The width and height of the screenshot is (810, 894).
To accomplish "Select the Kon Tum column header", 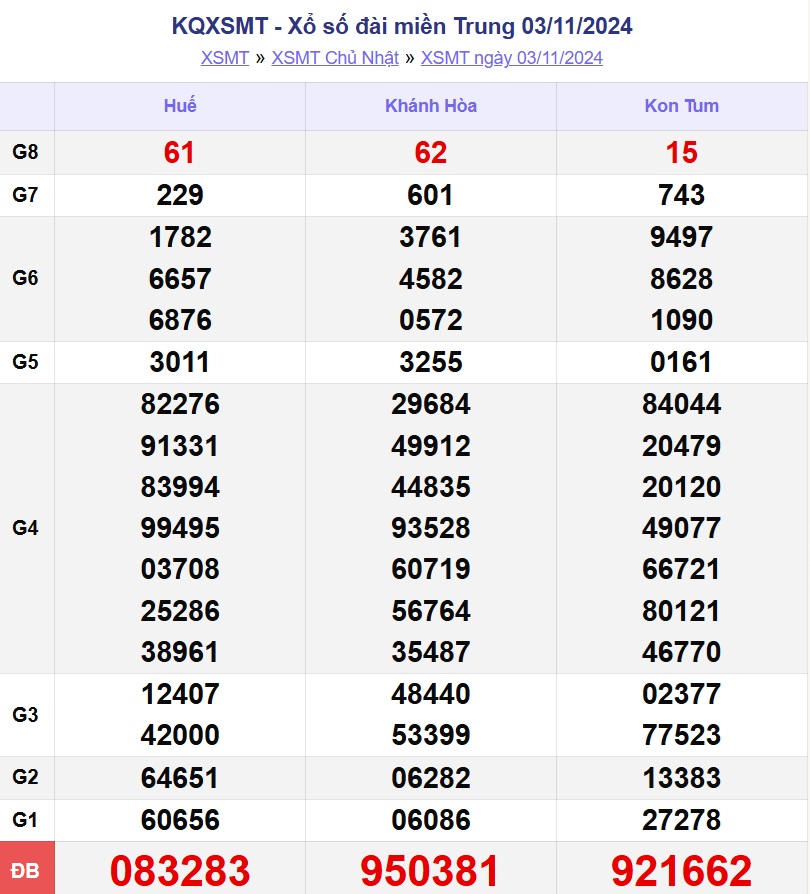I will tap(681, 106).
